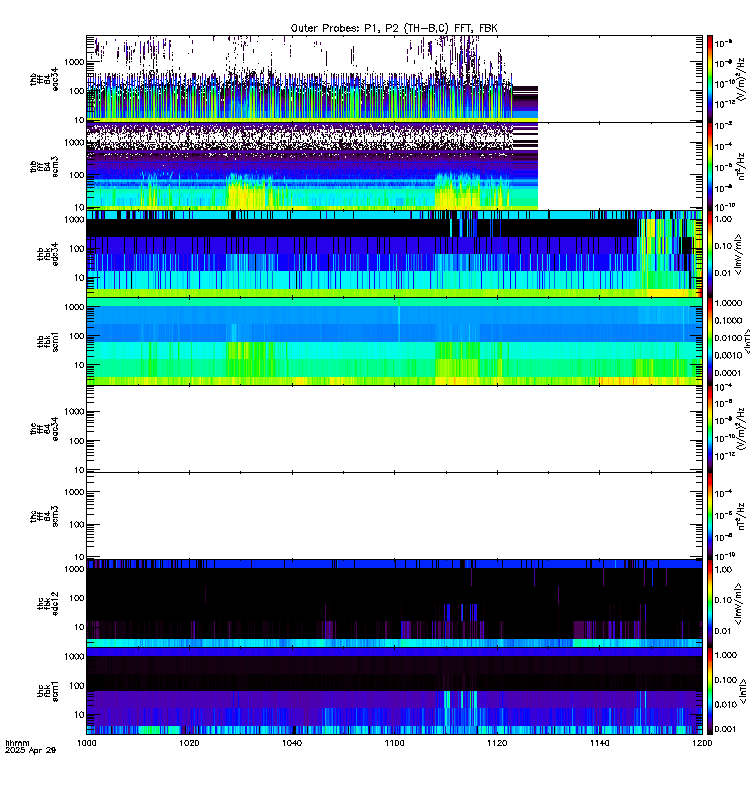Click the '2025 Apr 29' date label
The height and width of the screenshot is (800, 750).
pos(31,750)
